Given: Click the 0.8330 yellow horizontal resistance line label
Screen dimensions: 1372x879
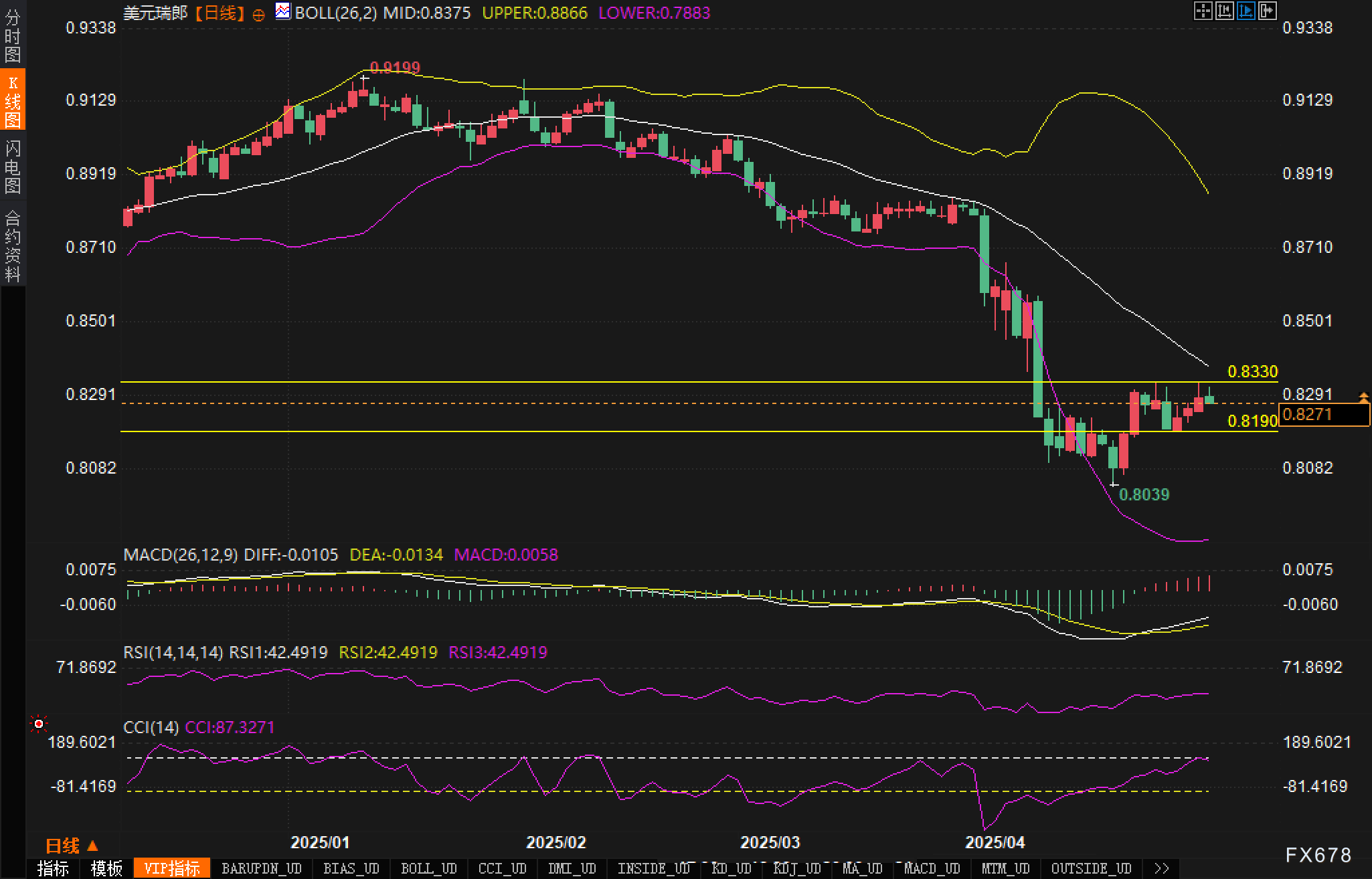Looking at the screenshot, I should point(1252,371).
